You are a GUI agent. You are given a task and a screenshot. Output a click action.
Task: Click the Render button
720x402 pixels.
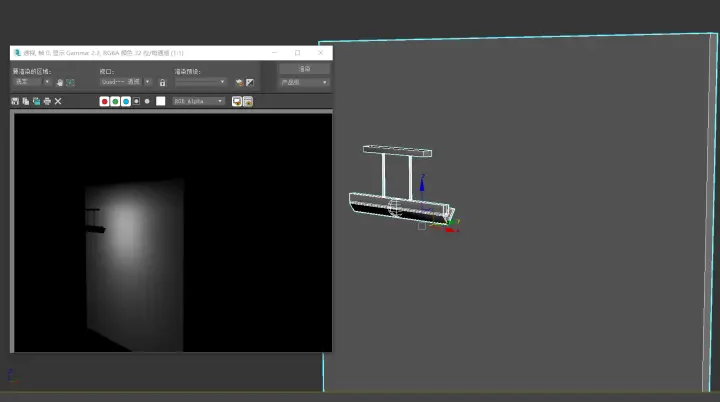[x=304, y=68]
